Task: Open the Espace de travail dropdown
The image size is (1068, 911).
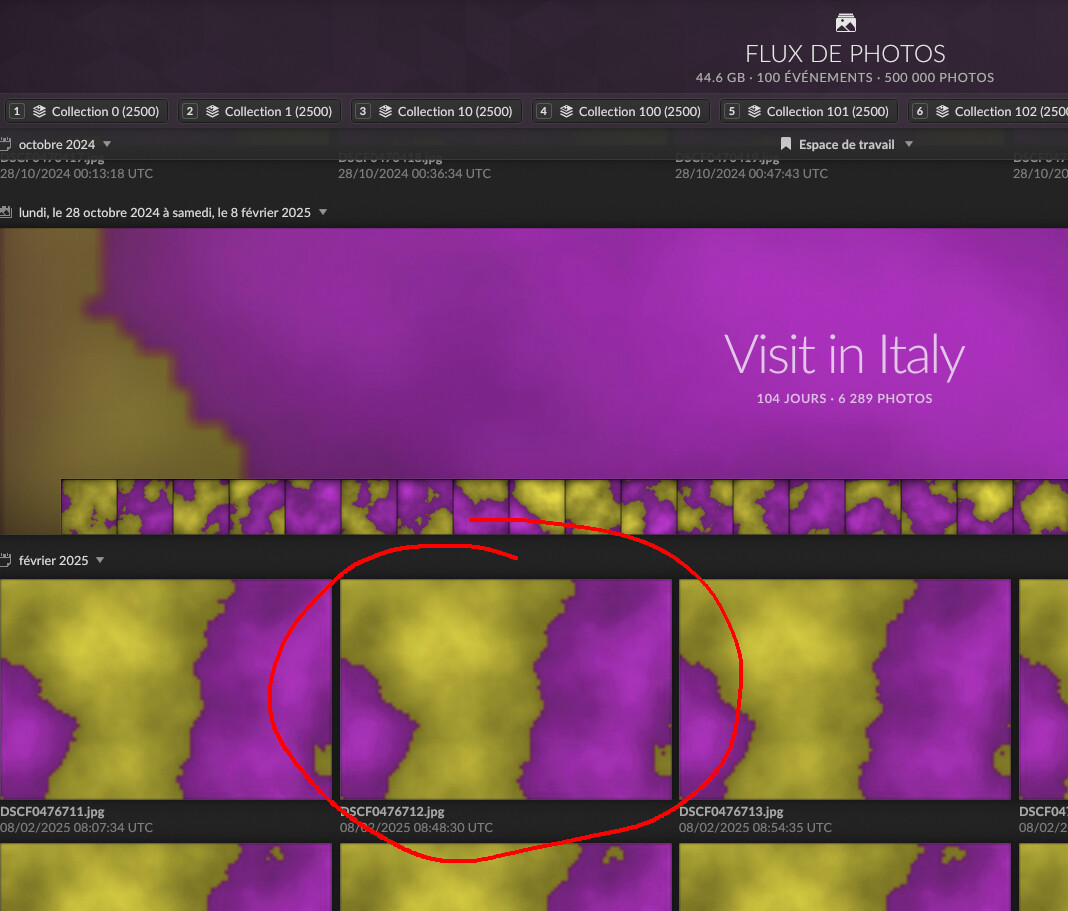Action: [908, 144]
